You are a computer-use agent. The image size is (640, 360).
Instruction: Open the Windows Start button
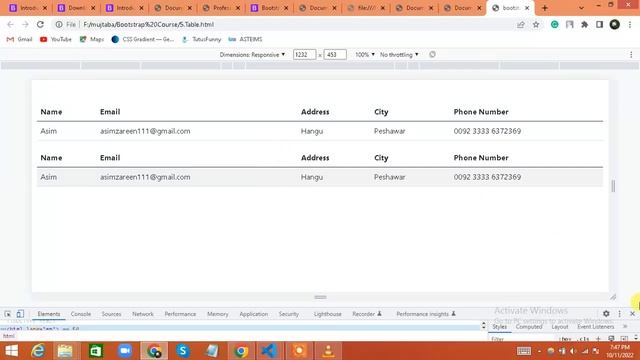coord(11,351)
